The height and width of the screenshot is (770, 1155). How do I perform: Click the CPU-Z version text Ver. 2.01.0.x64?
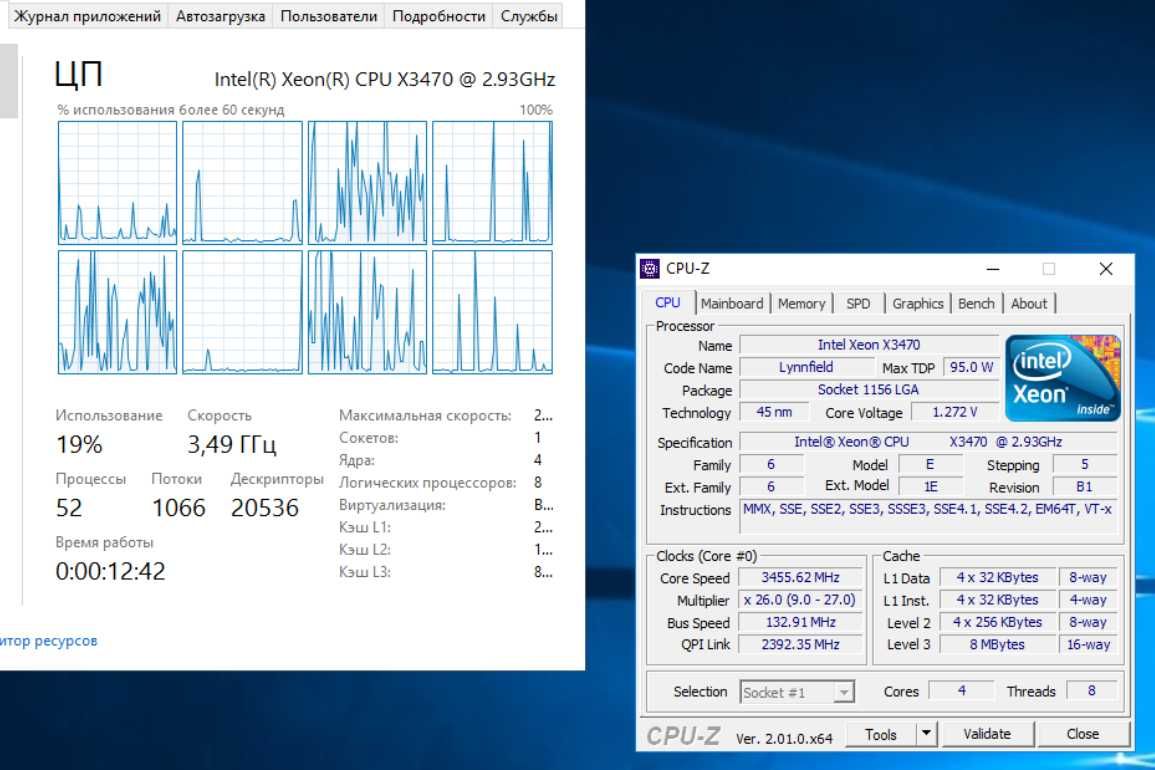point(784,738)
